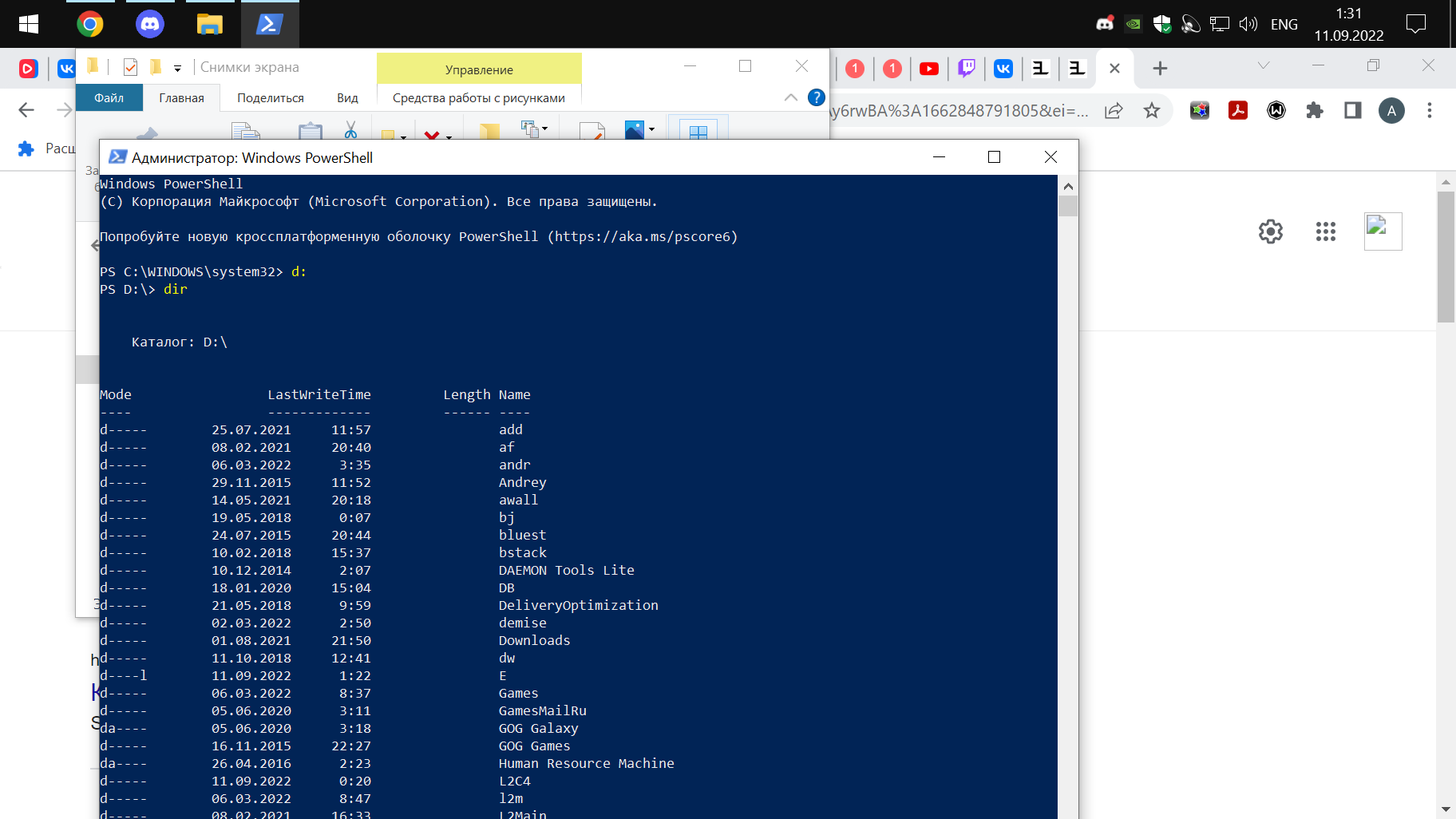Open the Поделиться ribbon tab
Screen dimensions: 1456x819
(270, 97)
